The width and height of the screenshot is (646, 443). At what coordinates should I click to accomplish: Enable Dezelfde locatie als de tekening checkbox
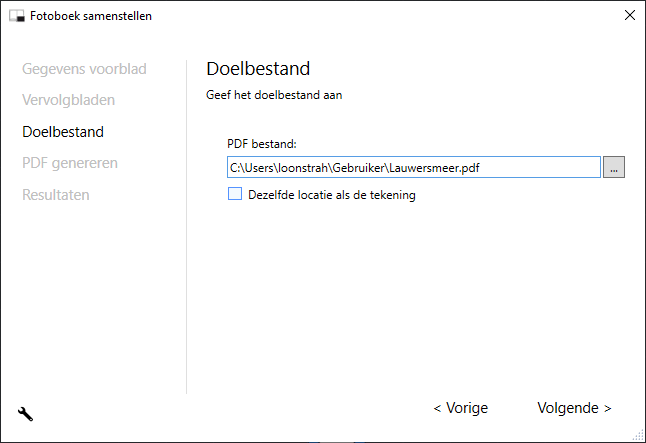click(x=235, y=195)
